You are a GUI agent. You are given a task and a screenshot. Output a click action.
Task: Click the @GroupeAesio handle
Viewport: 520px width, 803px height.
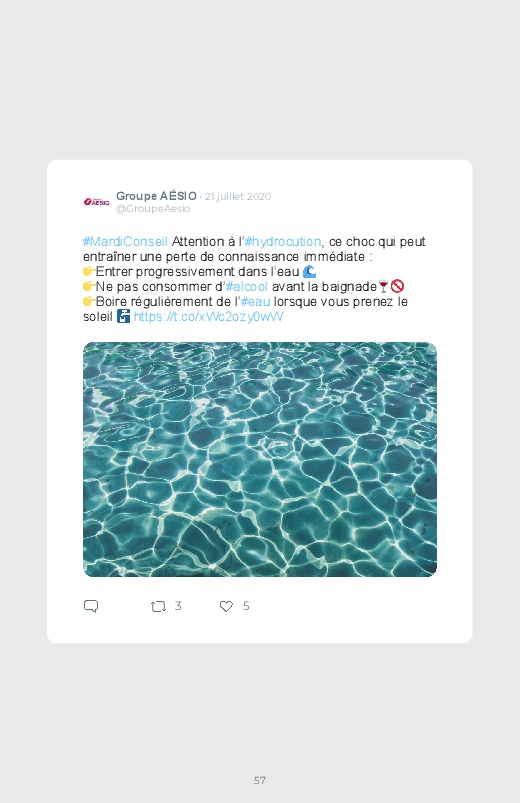[153, 208]
